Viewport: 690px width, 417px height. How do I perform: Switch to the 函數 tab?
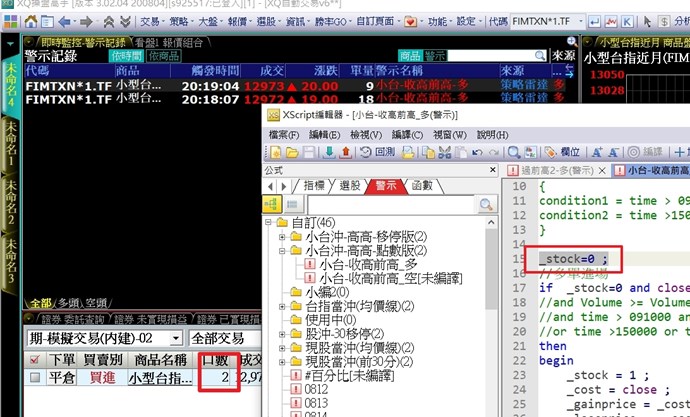click(x=422, y=186)
